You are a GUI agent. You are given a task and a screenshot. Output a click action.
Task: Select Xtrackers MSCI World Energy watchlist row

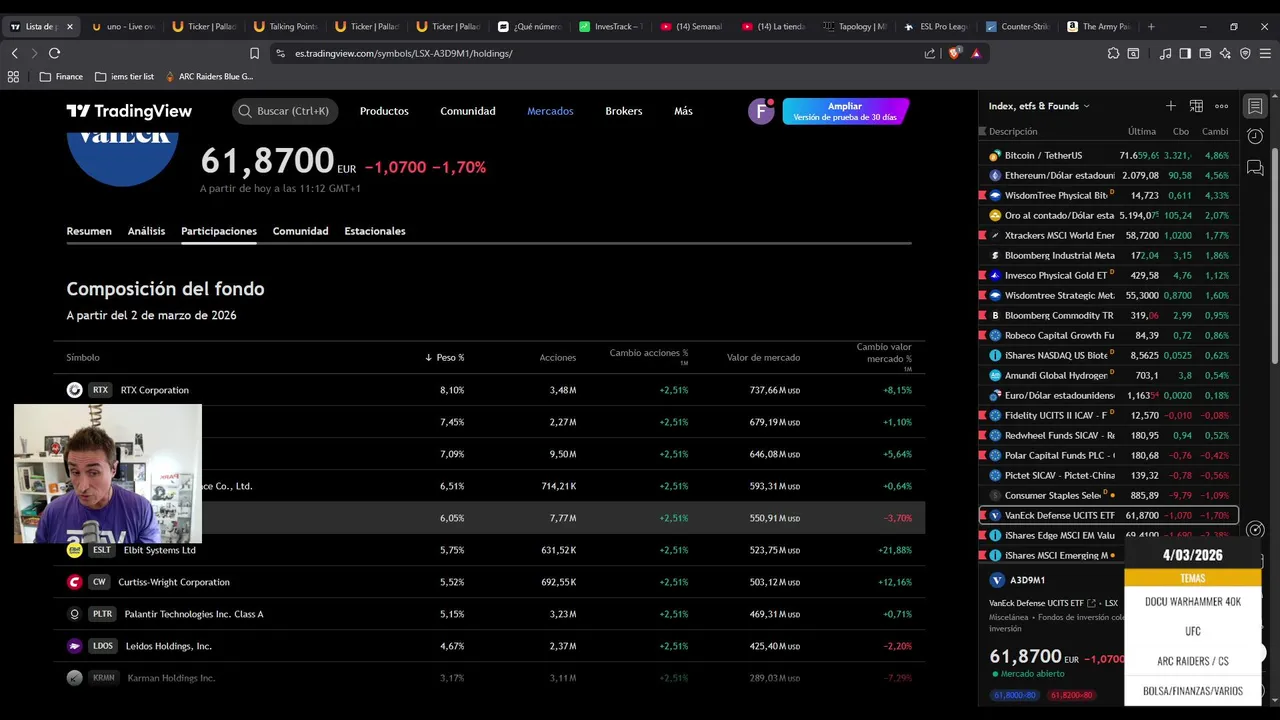1108,235
